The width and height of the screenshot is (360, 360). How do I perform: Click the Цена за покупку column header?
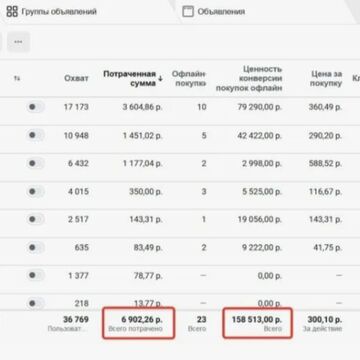(326, 79)
